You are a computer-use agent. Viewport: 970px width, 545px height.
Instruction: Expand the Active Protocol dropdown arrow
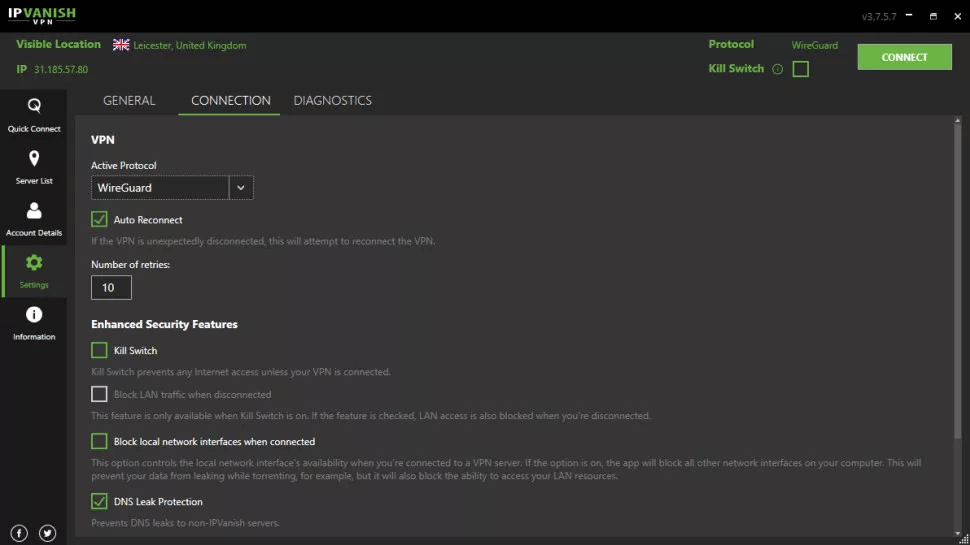pyautogui.click(x=241, y=187)
